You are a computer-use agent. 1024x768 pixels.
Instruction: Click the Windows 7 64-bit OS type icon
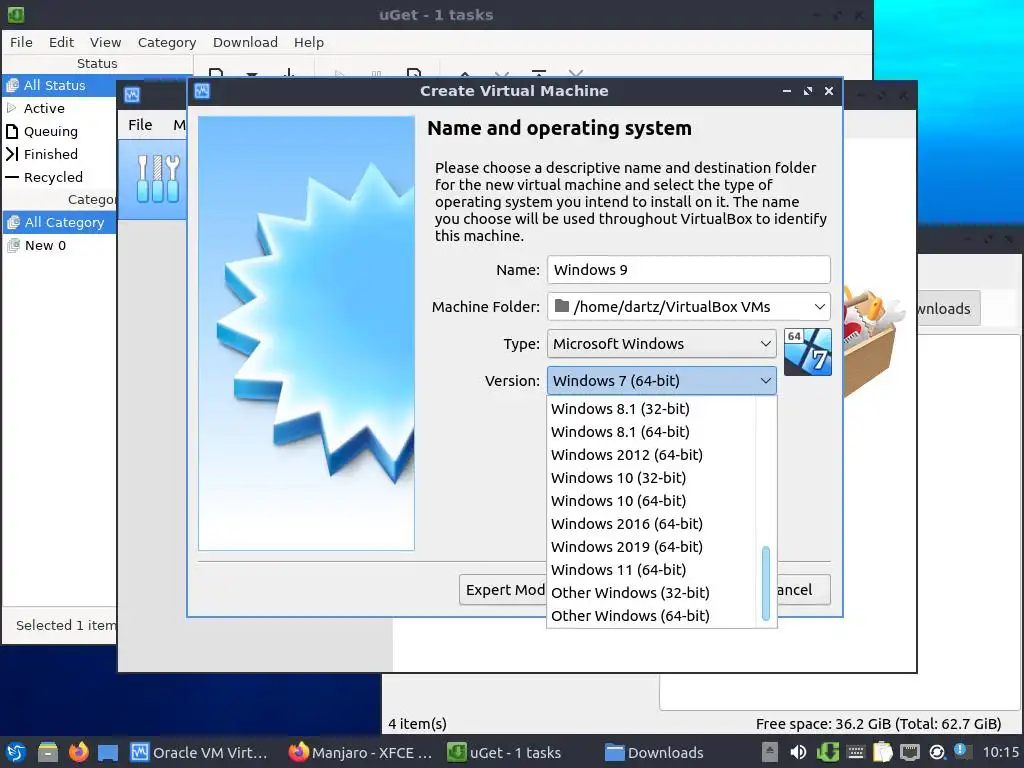point(807,352)
